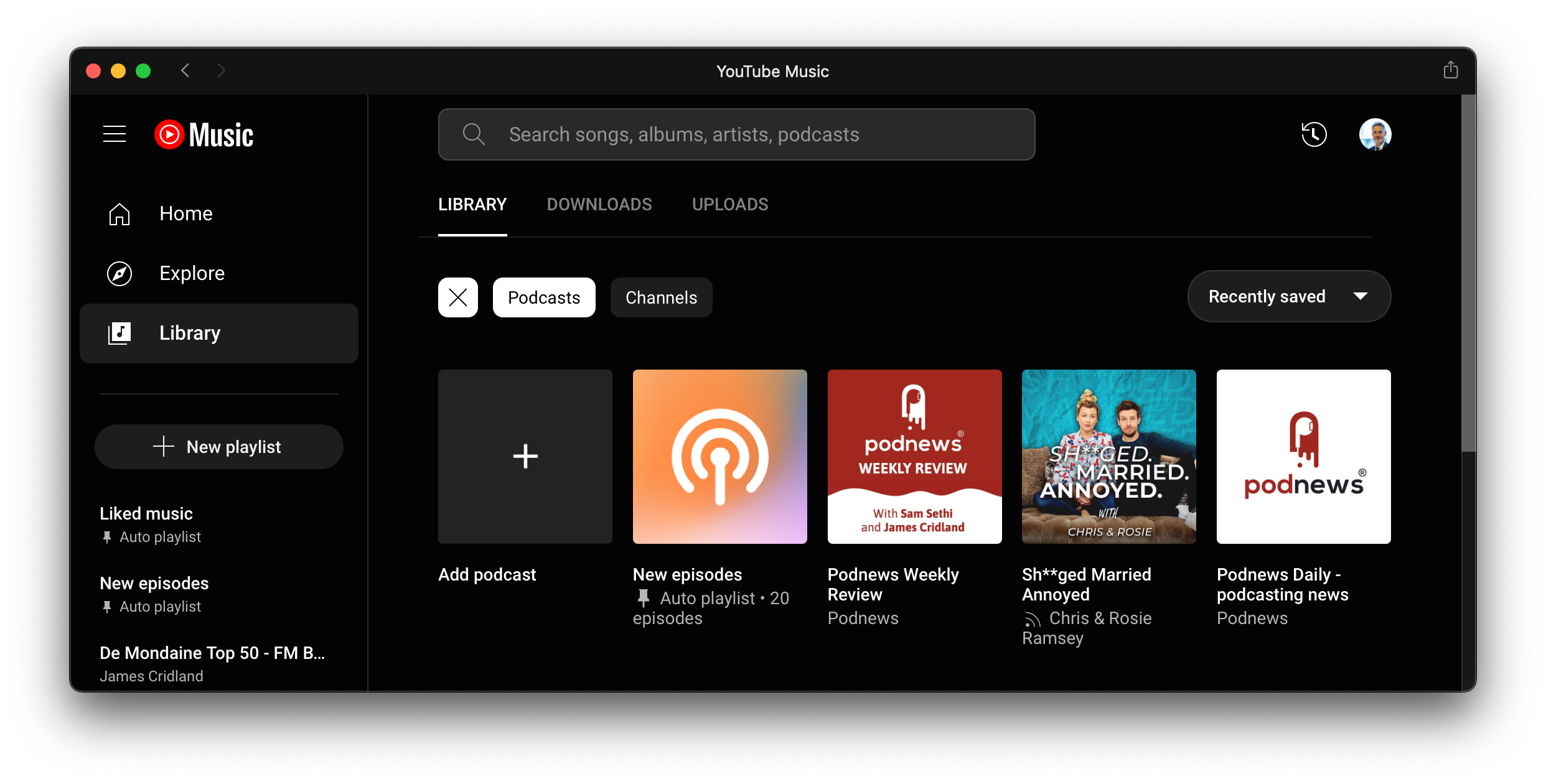1546x784 pixels.
Task: Open the account profile avatar
Action: coord(1375,134)
